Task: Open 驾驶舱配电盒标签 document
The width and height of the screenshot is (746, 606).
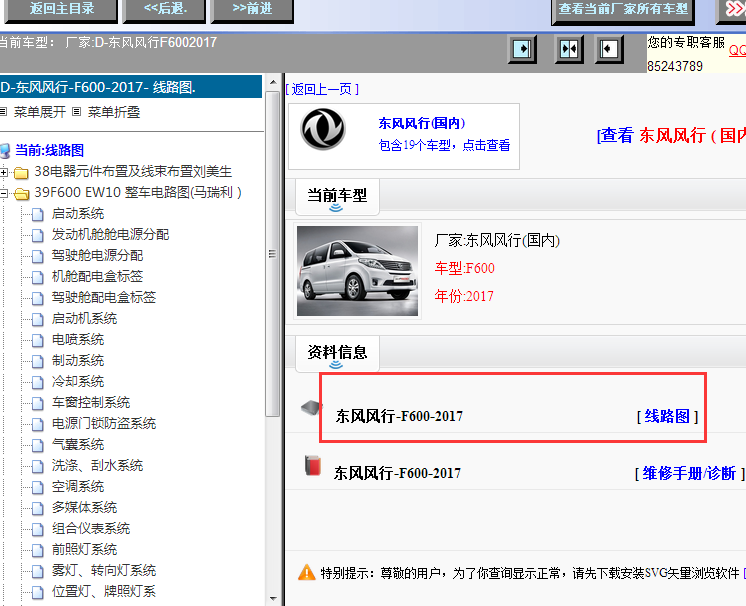Action: (x=104, y=297)
